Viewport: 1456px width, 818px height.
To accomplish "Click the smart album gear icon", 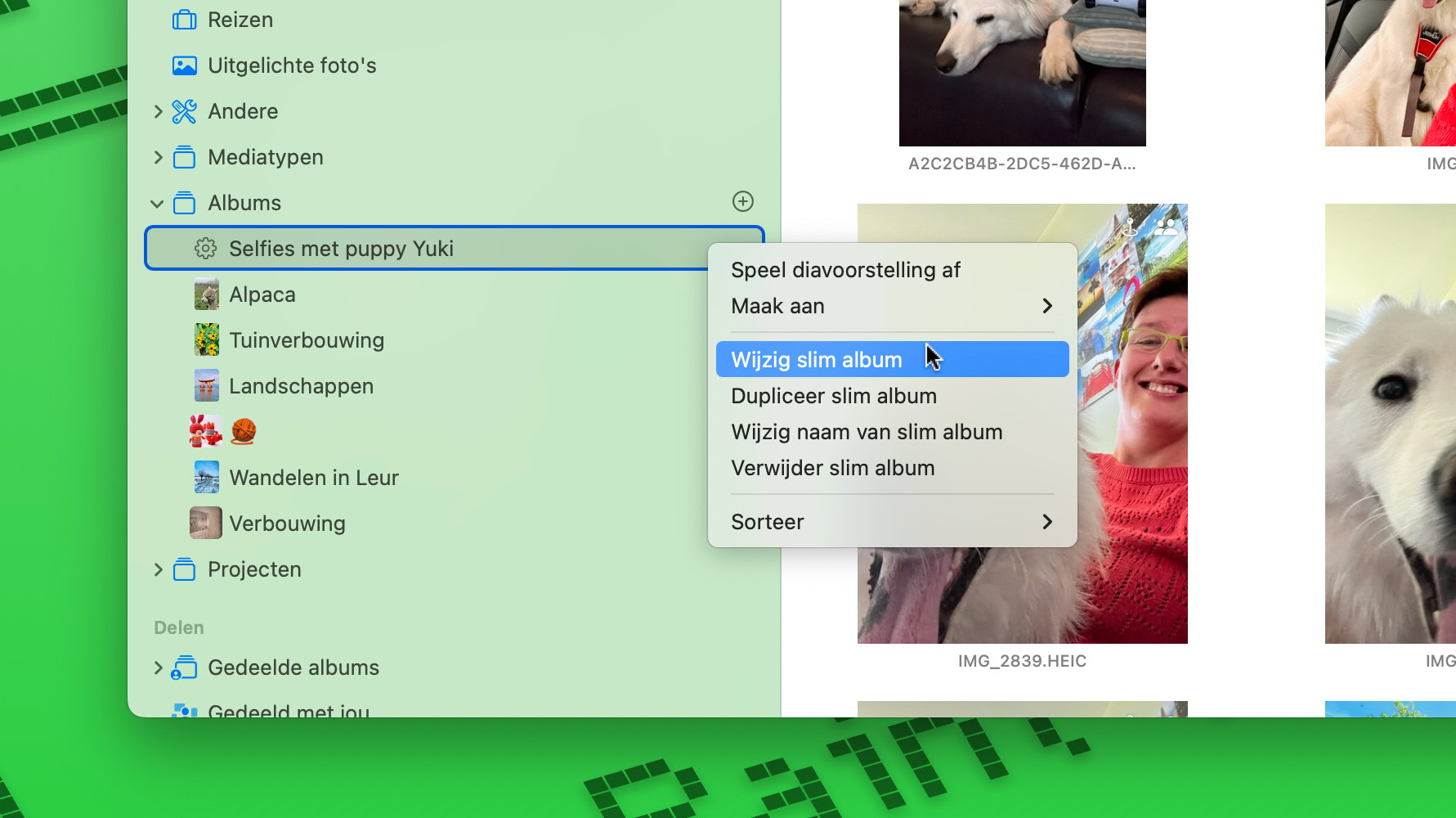I will click(205, 249).
